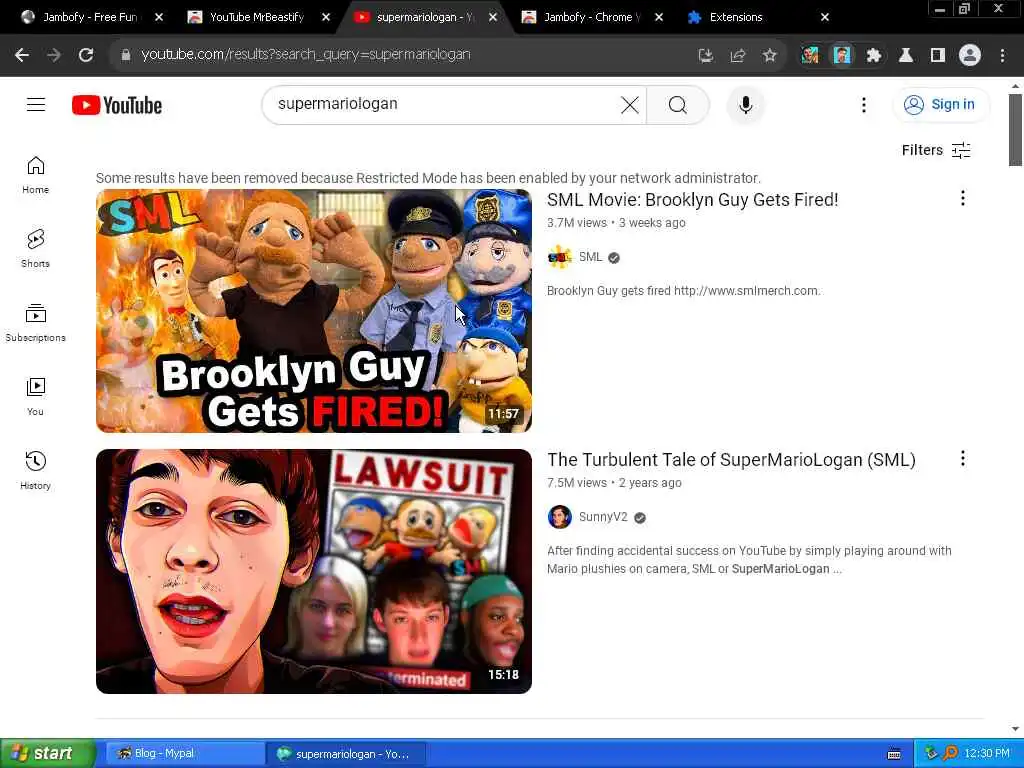Click '7.5M views' metadata text
Image resolution: width=1024 pixels, height=768 pixels.
[x=577, y=483]
